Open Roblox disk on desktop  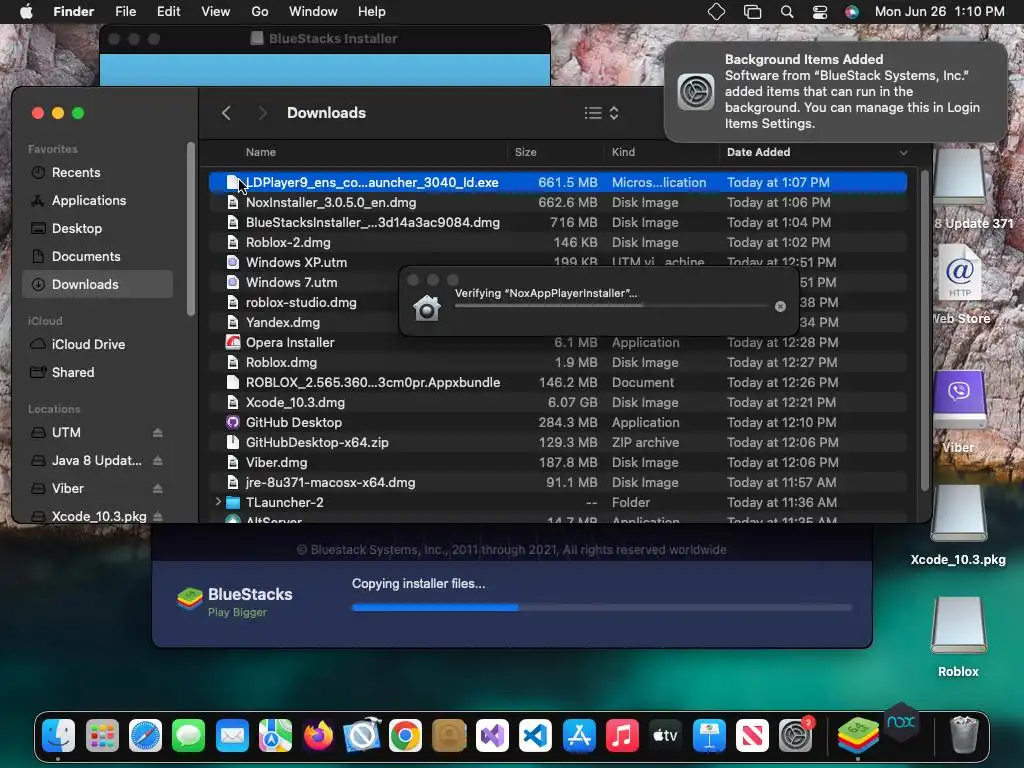[x=958, y=636]
